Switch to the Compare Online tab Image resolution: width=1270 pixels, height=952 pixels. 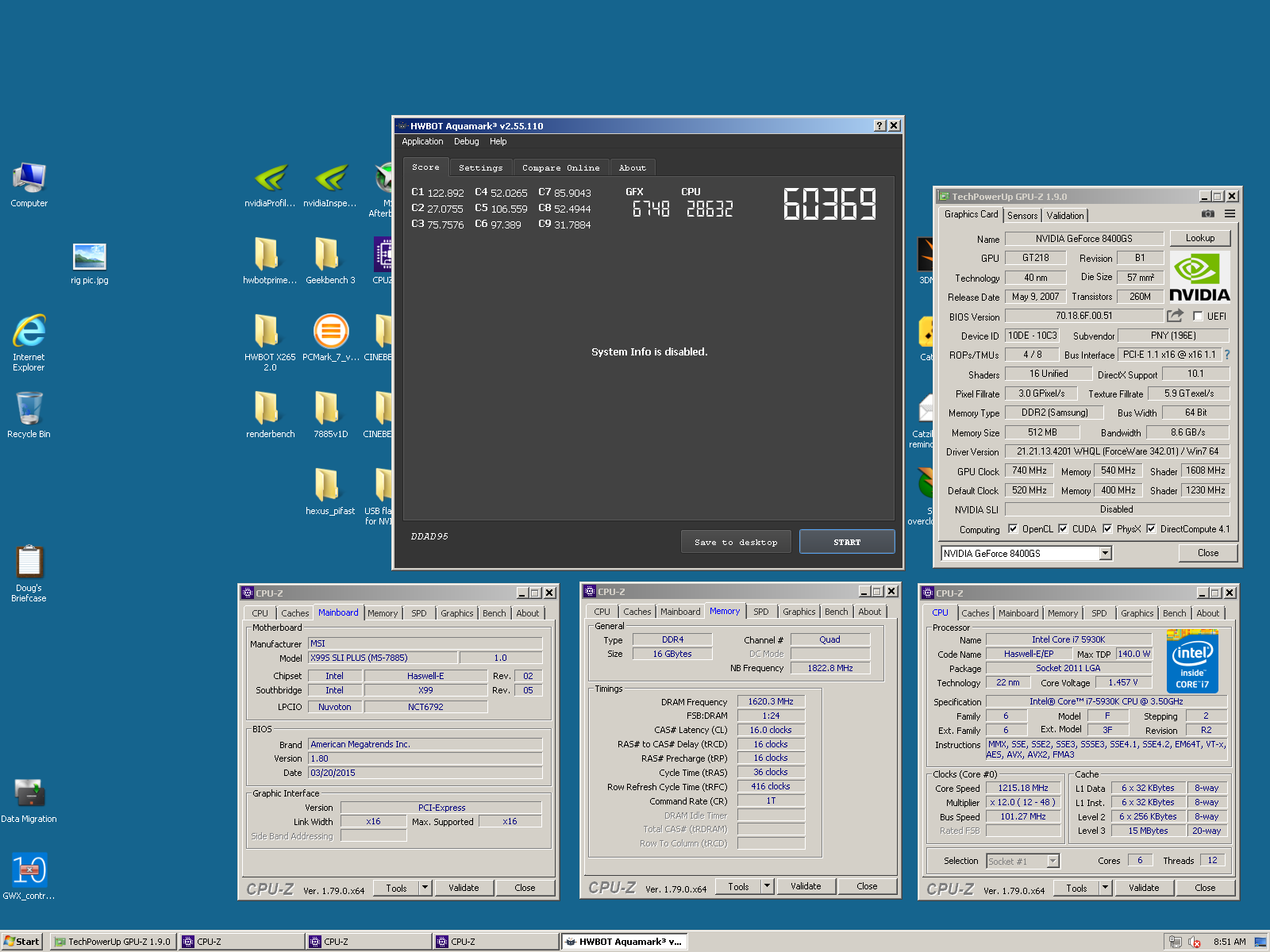click(561, 167)
